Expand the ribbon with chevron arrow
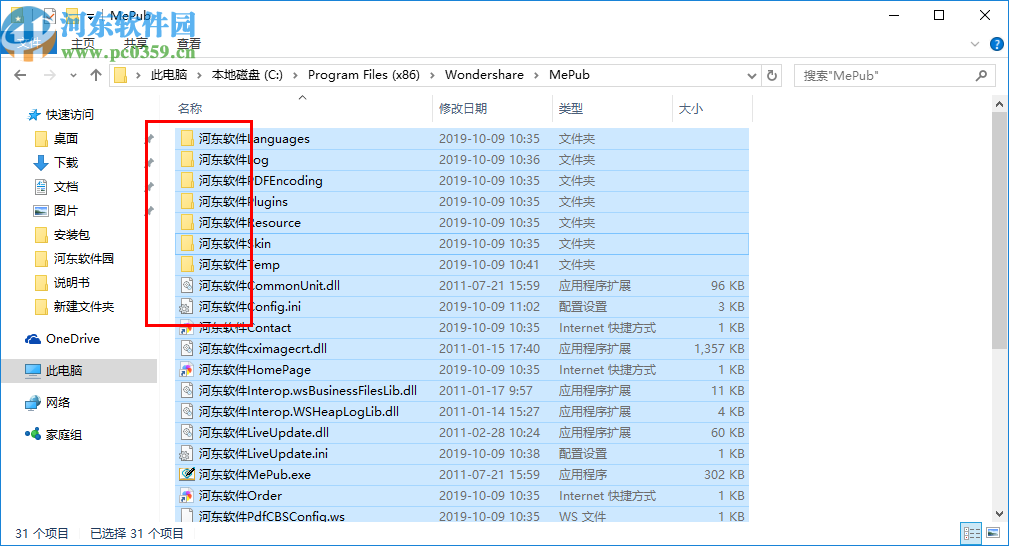 (x=975, y=44)
